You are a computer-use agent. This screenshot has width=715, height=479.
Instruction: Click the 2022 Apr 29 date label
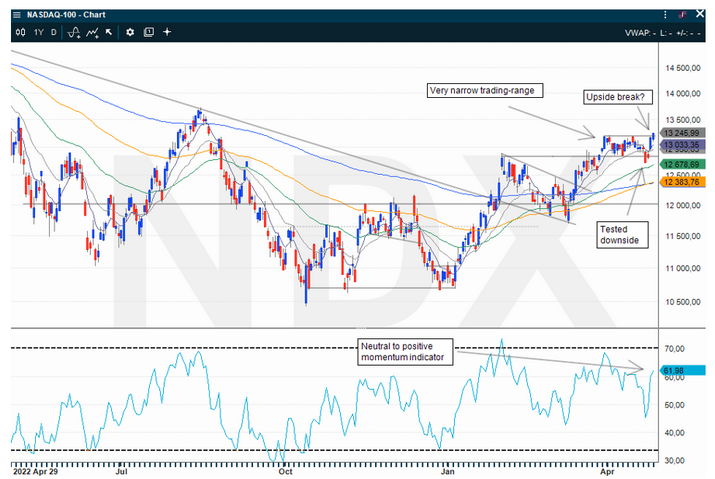[x=36, y=472]
